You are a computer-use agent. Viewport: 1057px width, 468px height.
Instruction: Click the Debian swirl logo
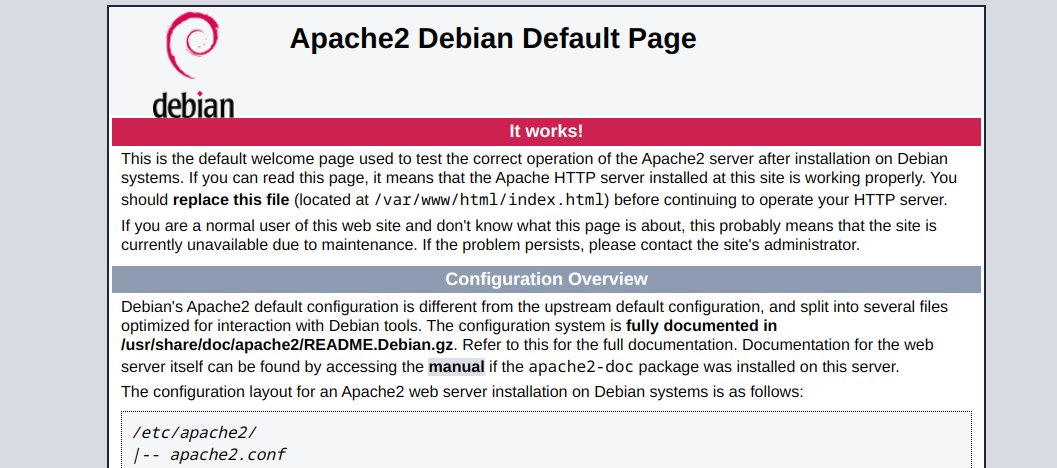pos(192,45)
